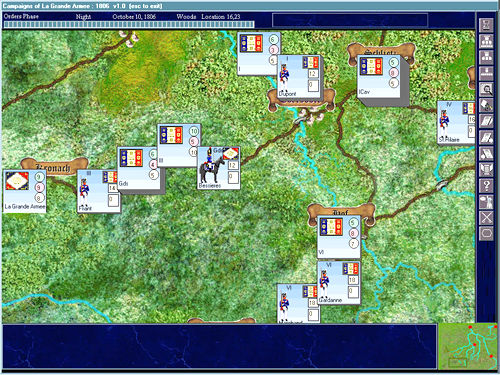Screen dimensions: 500x375
Task: Select the Bessieres cavalry leader counter
Action: (219, 168)
